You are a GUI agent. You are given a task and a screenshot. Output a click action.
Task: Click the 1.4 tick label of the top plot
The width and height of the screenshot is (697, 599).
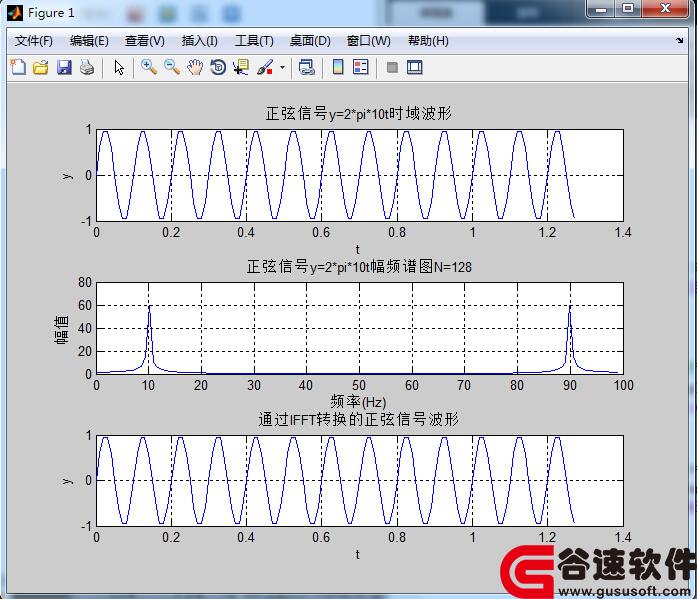[x=623, y=232]
